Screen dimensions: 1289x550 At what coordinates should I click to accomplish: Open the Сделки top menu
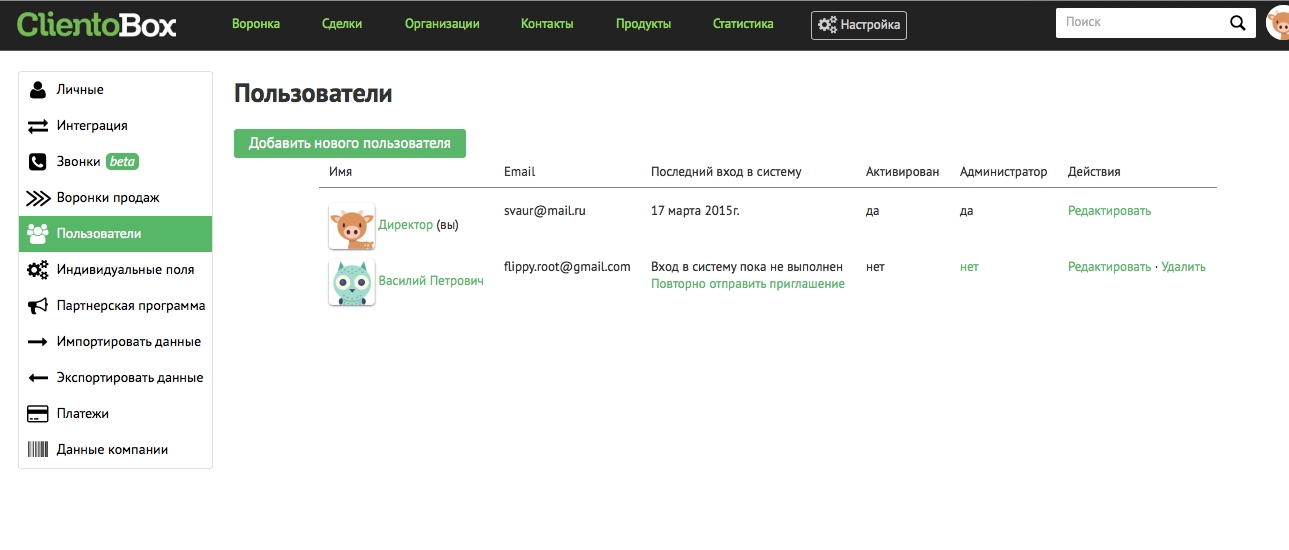pyautogui.click(x=342, y=24)
